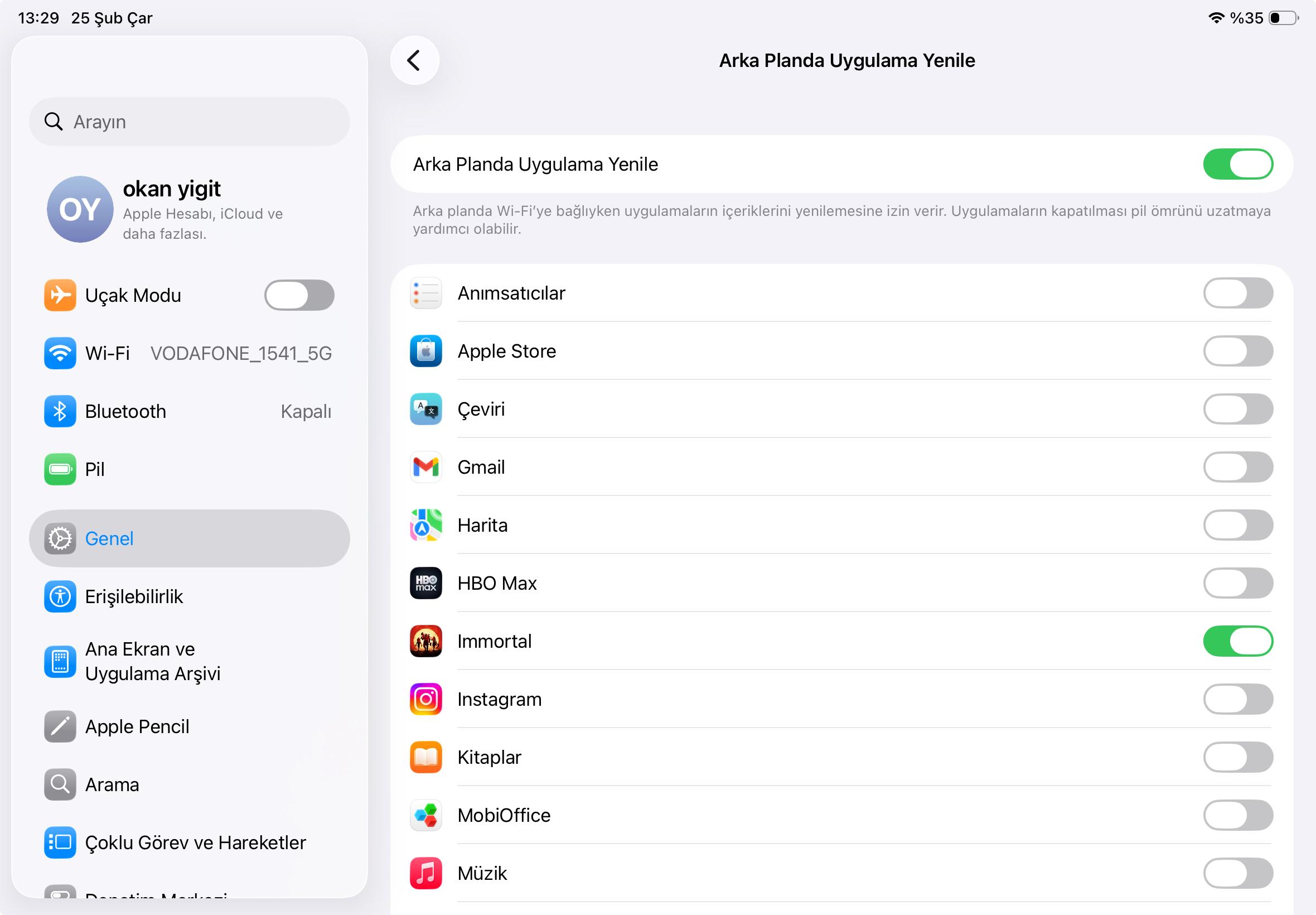Viewport: 1316px width, 915px height.
Task: Open Bluetooth settings in sidebar
Action: tap(189, 411)
